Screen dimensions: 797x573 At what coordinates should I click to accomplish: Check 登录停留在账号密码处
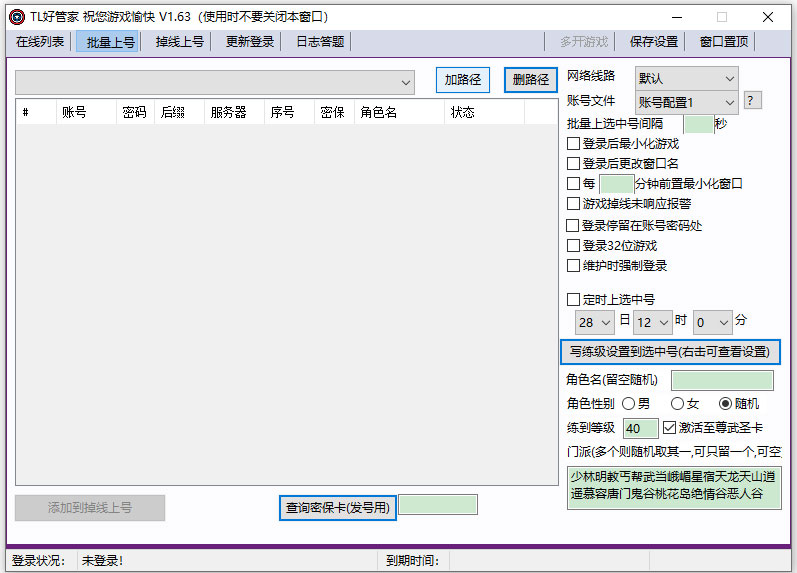[573, 226]
